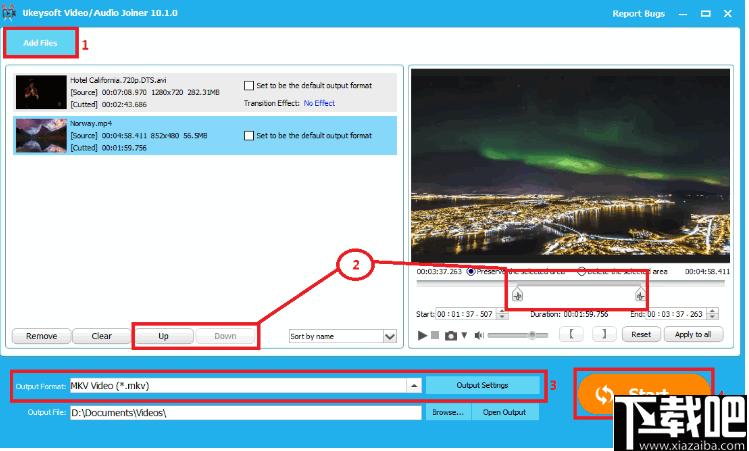Open the Sort by name dropdown
749x451 pixels.
342,336
